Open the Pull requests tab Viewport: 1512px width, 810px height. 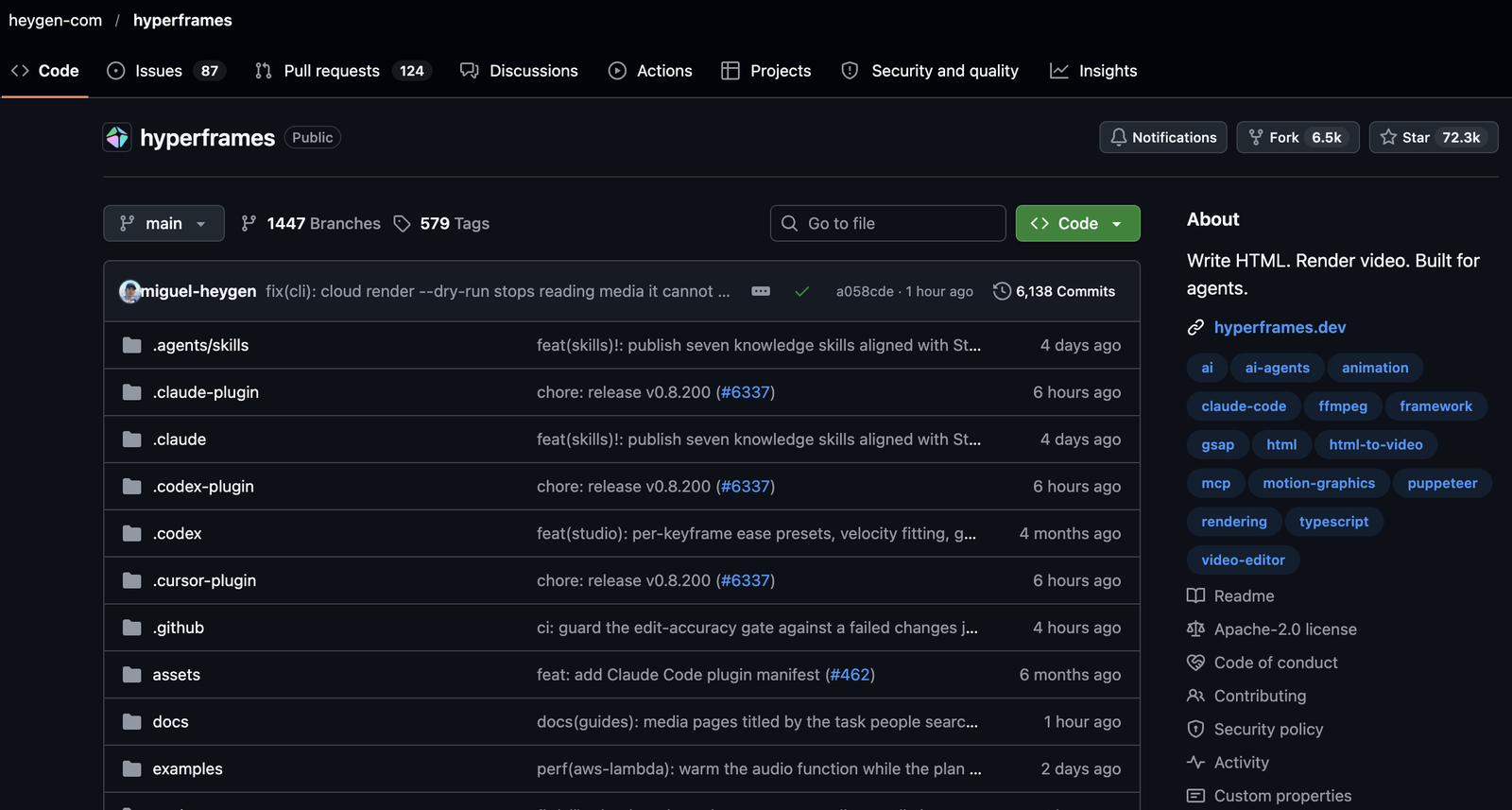(x=343, y=71)
